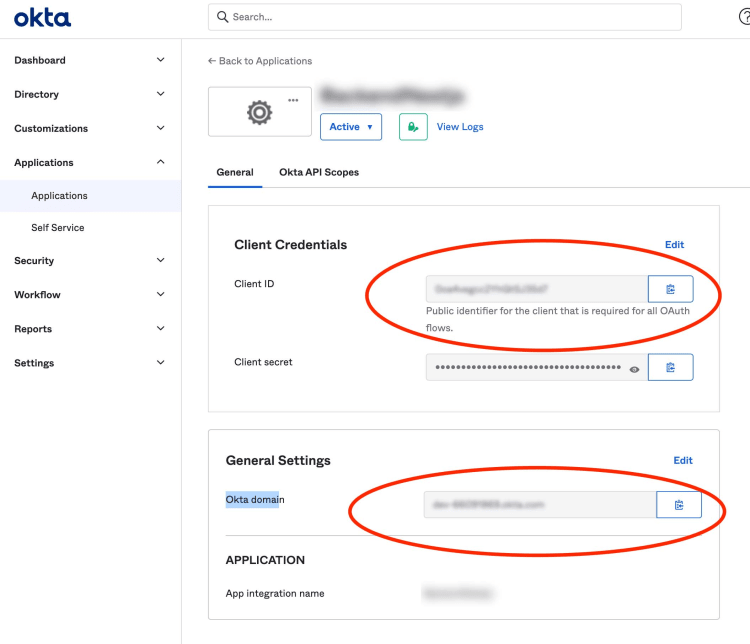Image resolution: width=750 pixels, height=644 pixels.
Task: Click the 'Client ID' label
Action: coord(254,284)
